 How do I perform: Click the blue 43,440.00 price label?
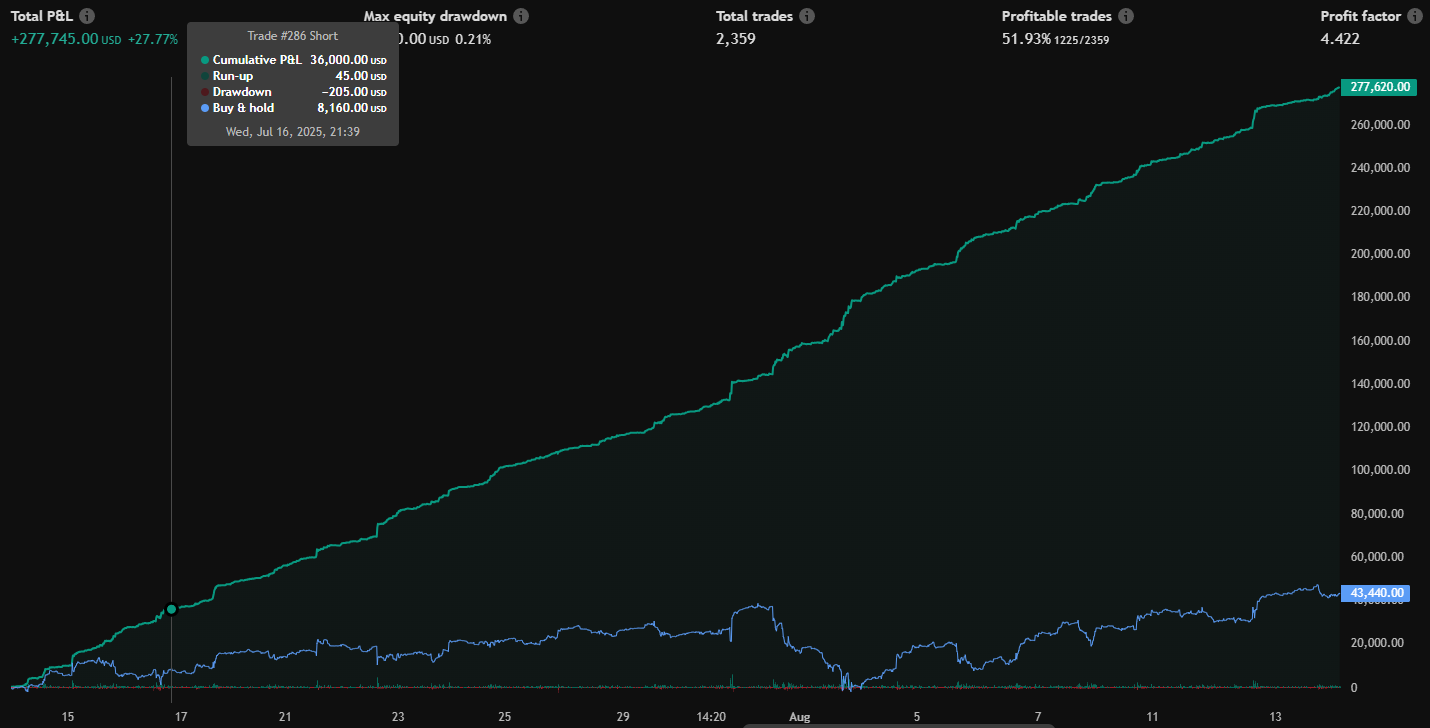click(1379, 593)
